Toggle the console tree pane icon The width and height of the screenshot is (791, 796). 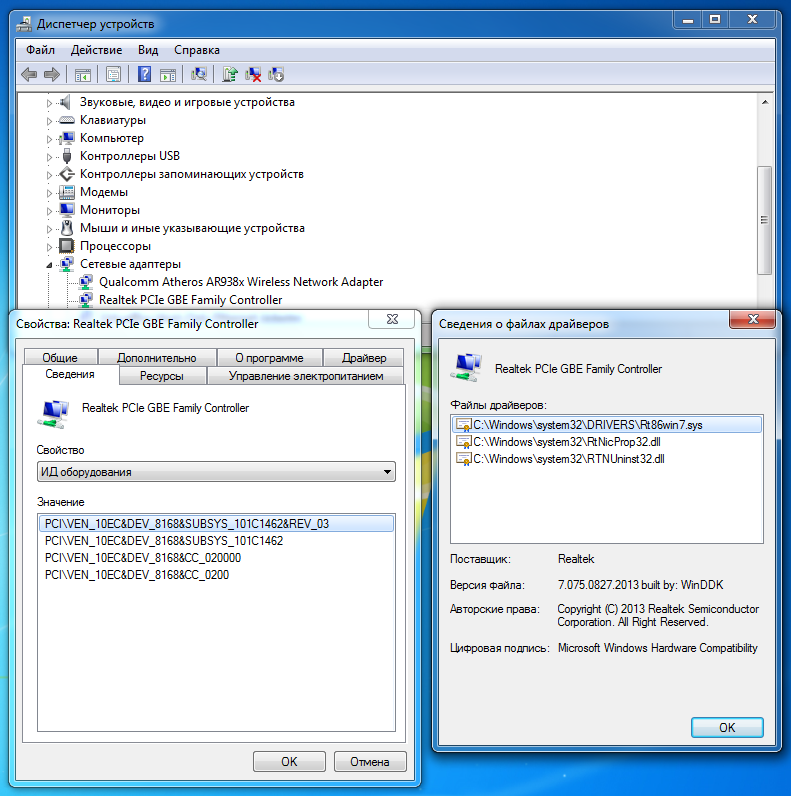coord(83,75)
